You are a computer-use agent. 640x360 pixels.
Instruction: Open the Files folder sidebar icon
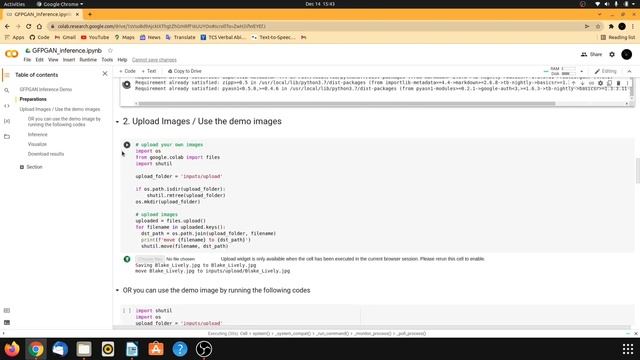(7, 137)
